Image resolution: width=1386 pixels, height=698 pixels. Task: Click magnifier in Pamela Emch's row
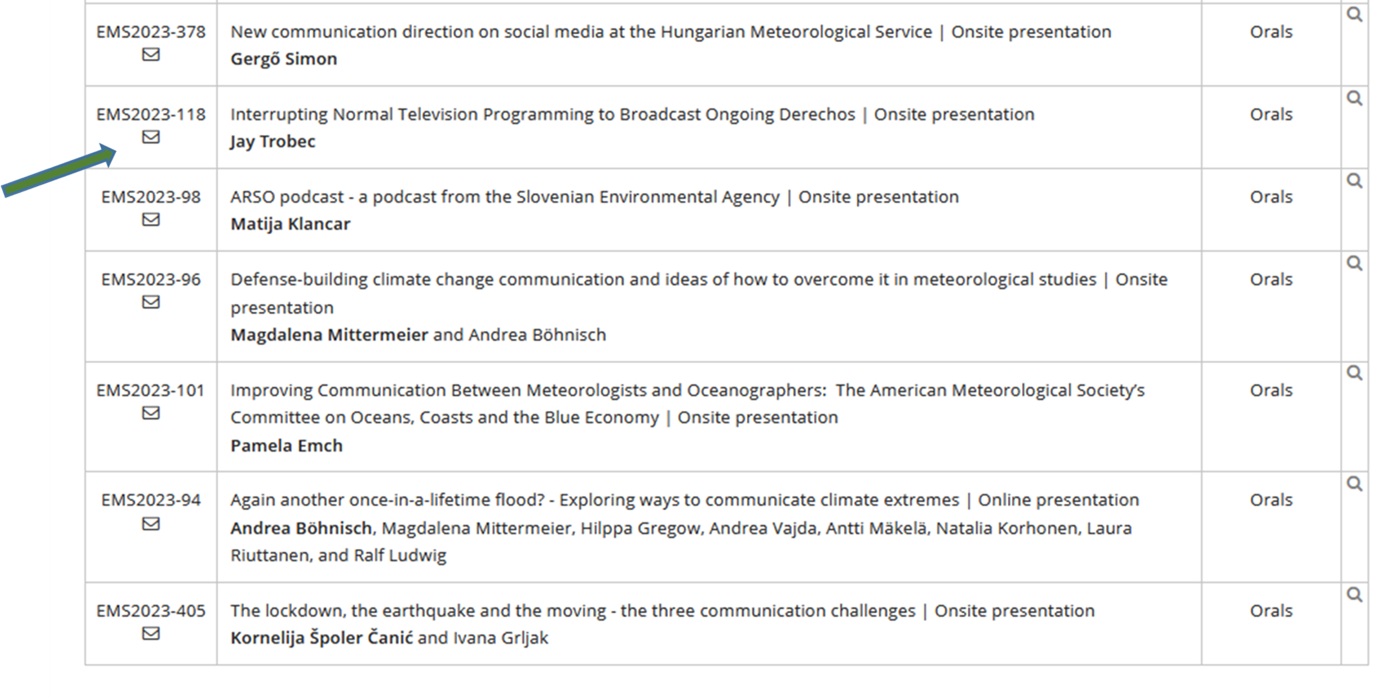1354,373
